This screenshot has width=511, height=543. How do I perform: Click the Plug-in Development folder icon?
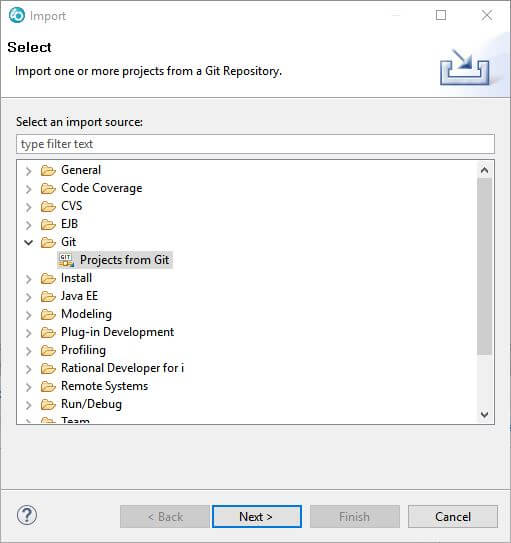[48, 332]
